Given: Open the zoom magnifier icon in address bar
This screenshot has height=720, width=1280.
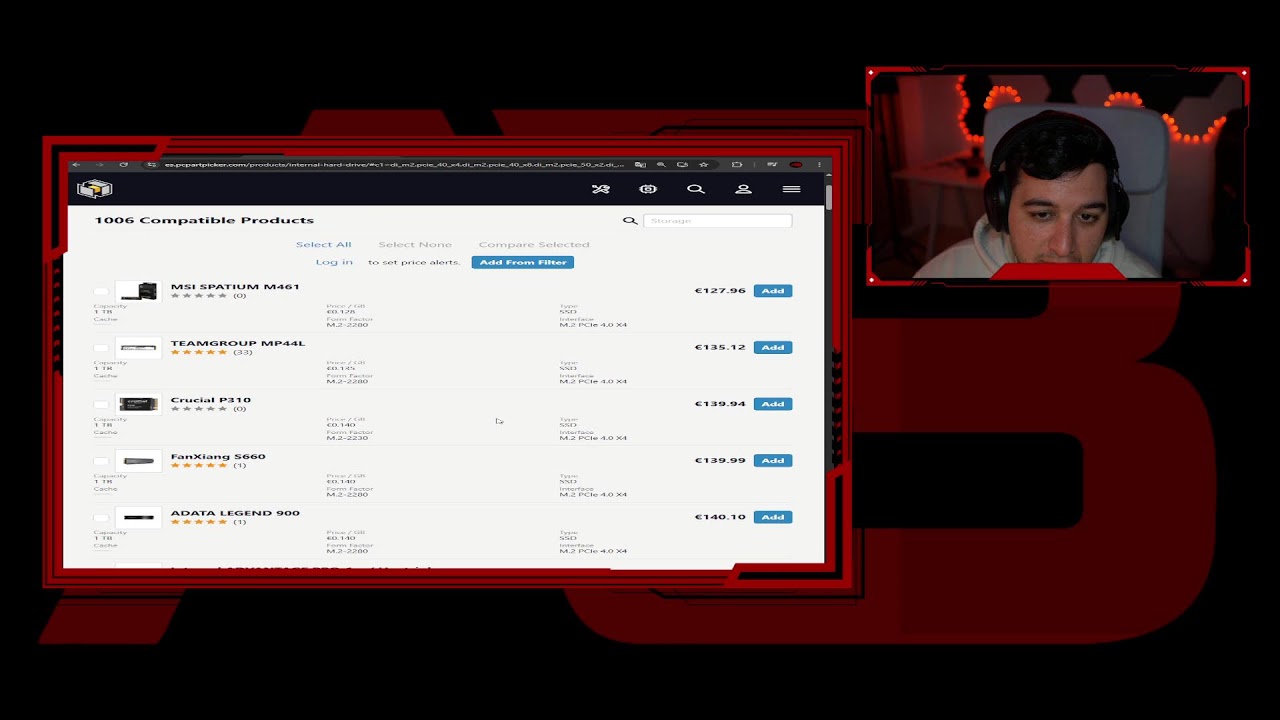Looking at the screenshot, I should click(661, 164).
